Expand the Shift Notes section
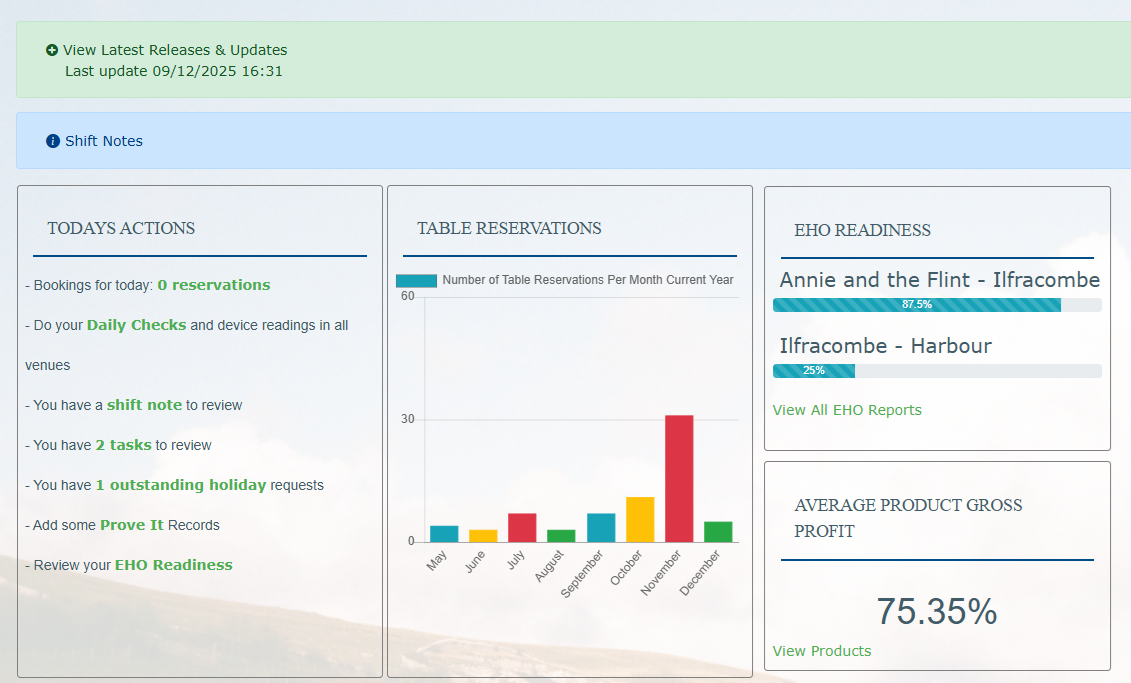 pyautogui.click(x=104, y=141)
